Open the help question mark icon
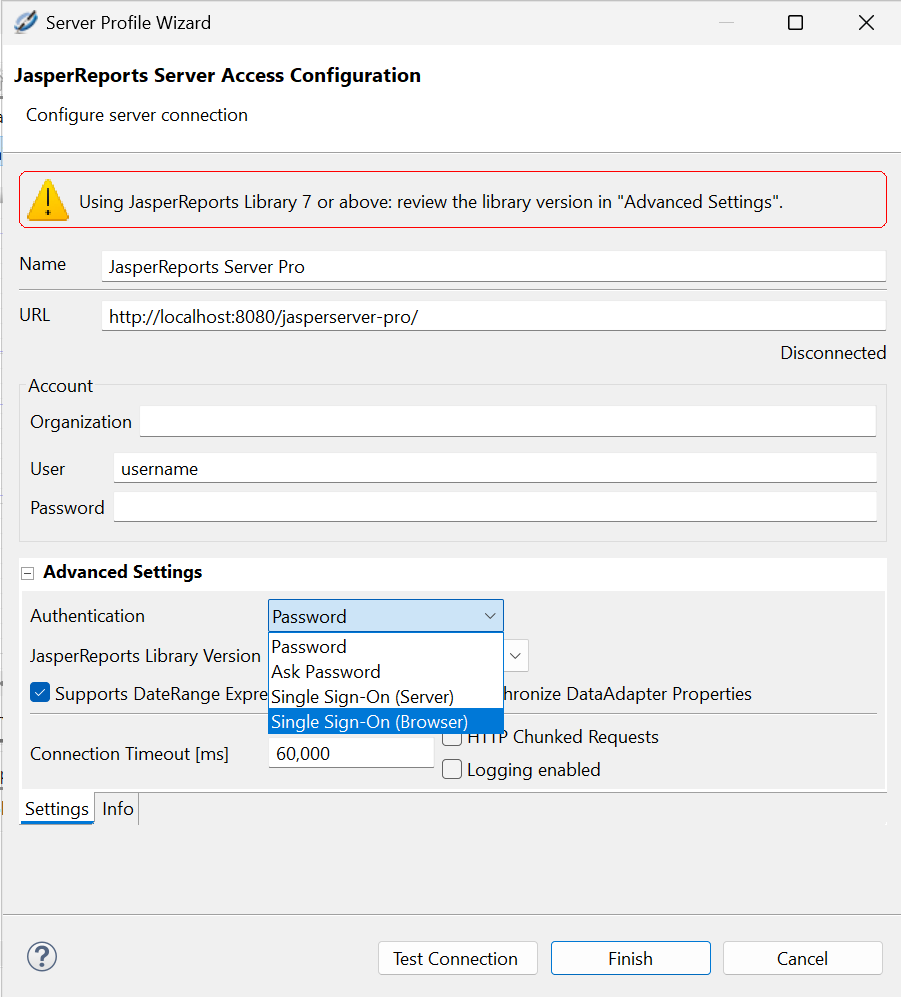Image resolution: width=901 pixels, height=997 pixels. pos(42,956)
